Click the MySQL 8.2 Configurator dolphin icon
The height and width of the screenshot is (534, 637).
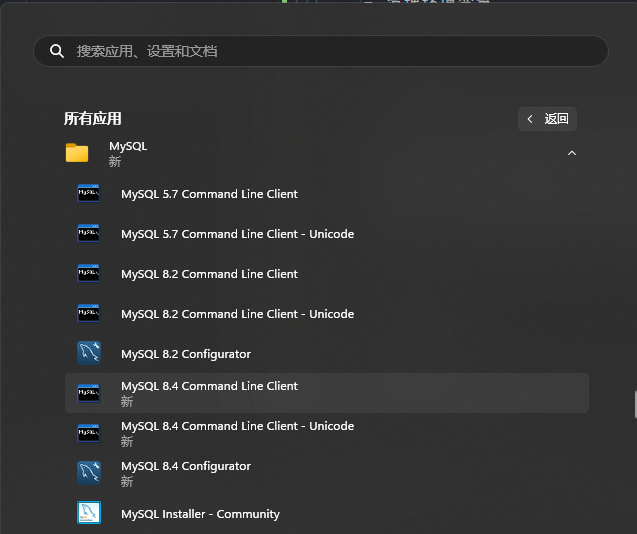(89, 353)
